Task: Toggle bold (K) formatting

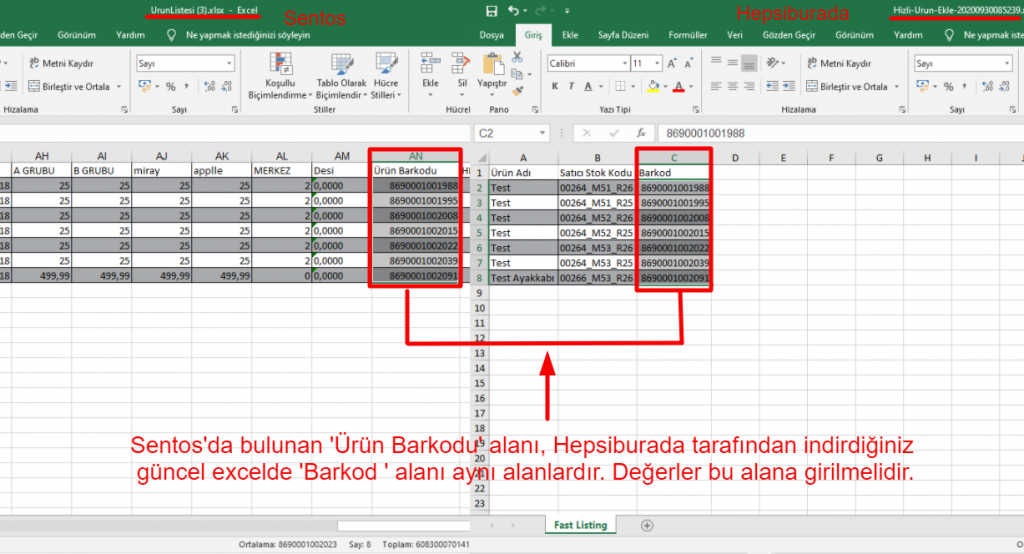Action: tap(554, 87)
